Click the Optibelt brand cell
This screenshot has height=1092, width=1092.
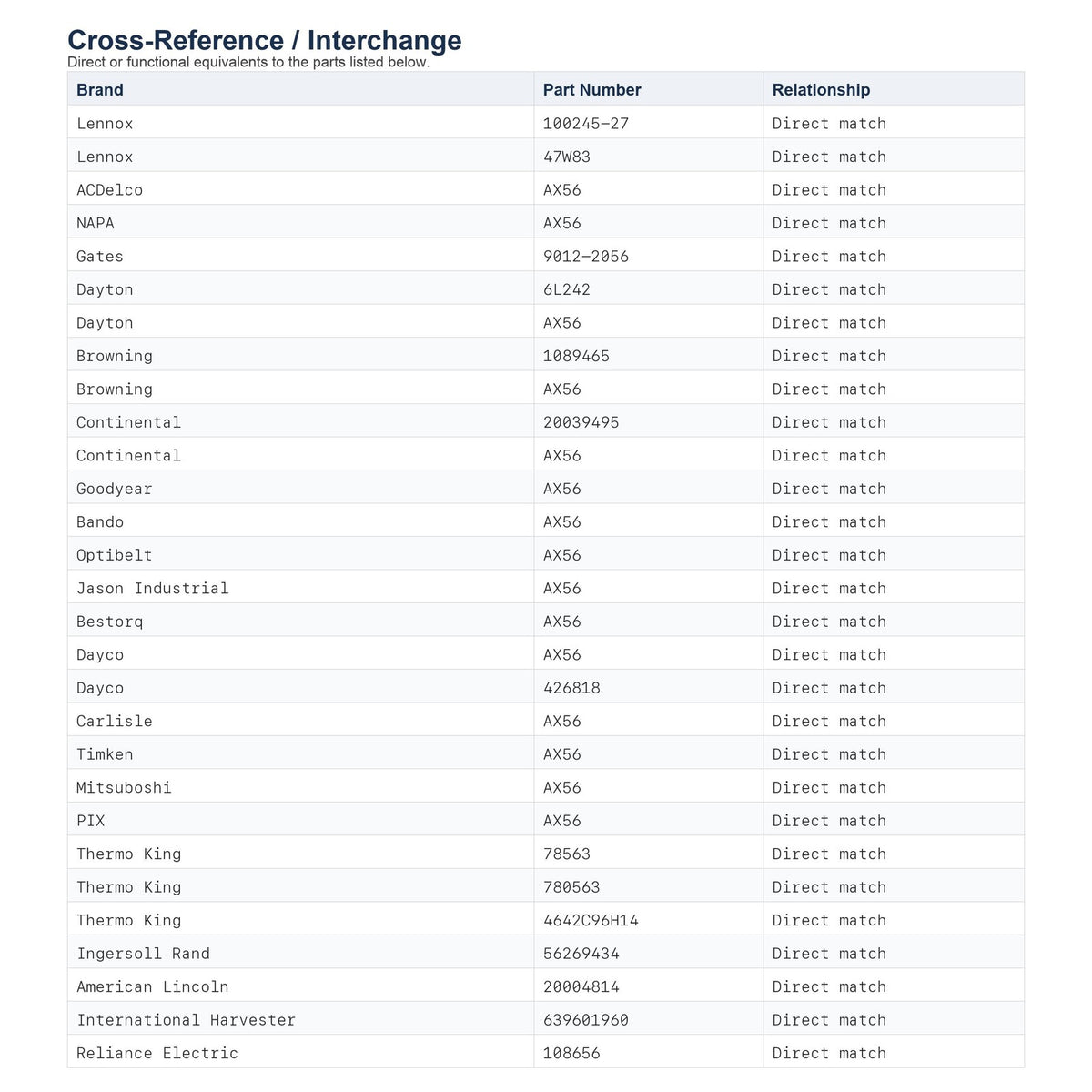pos(300,555)
